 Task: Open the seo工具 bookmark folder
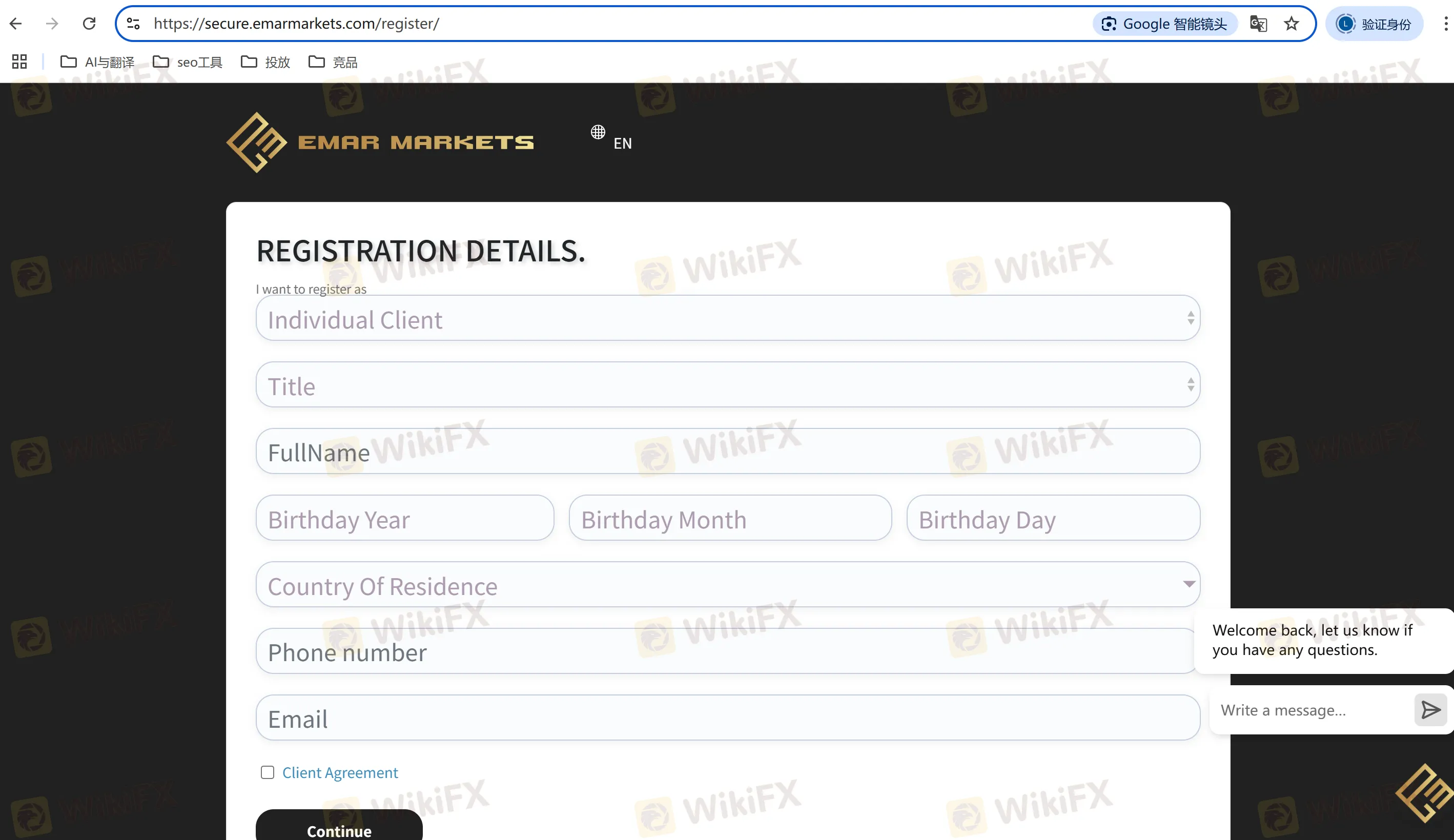188,62
